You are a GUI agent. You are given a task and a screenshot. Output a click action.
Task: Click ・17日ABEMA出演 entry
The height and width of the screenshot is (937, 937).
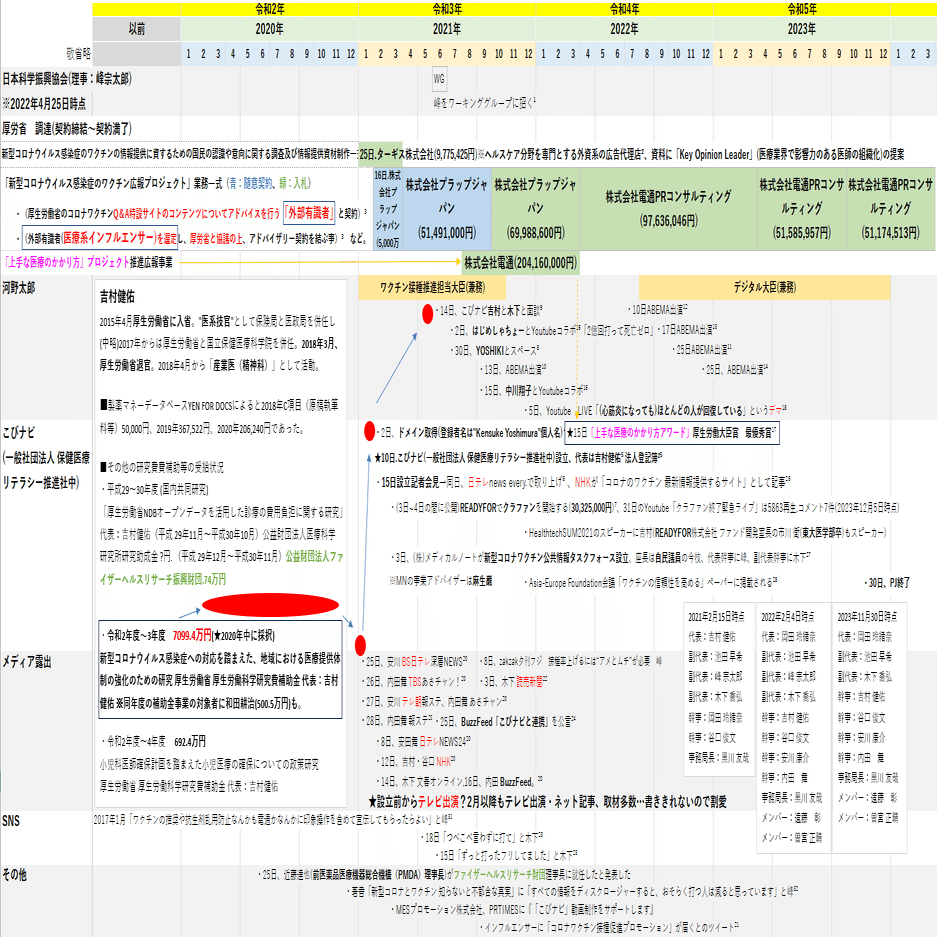click(687, 330)
